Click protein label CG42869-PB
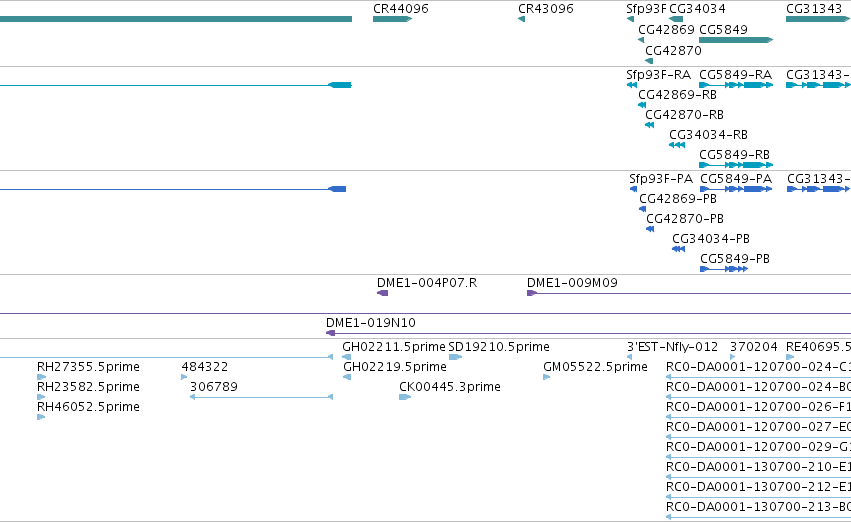 678,199
